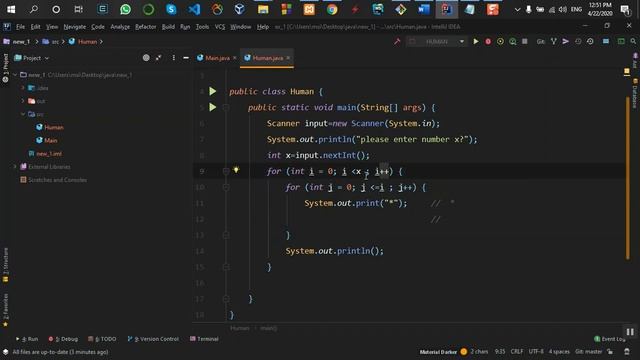The width and height of the screenshot is (640, 360).
Task: Click run gutter arrow beside class Human
Action: click(213, 91)
